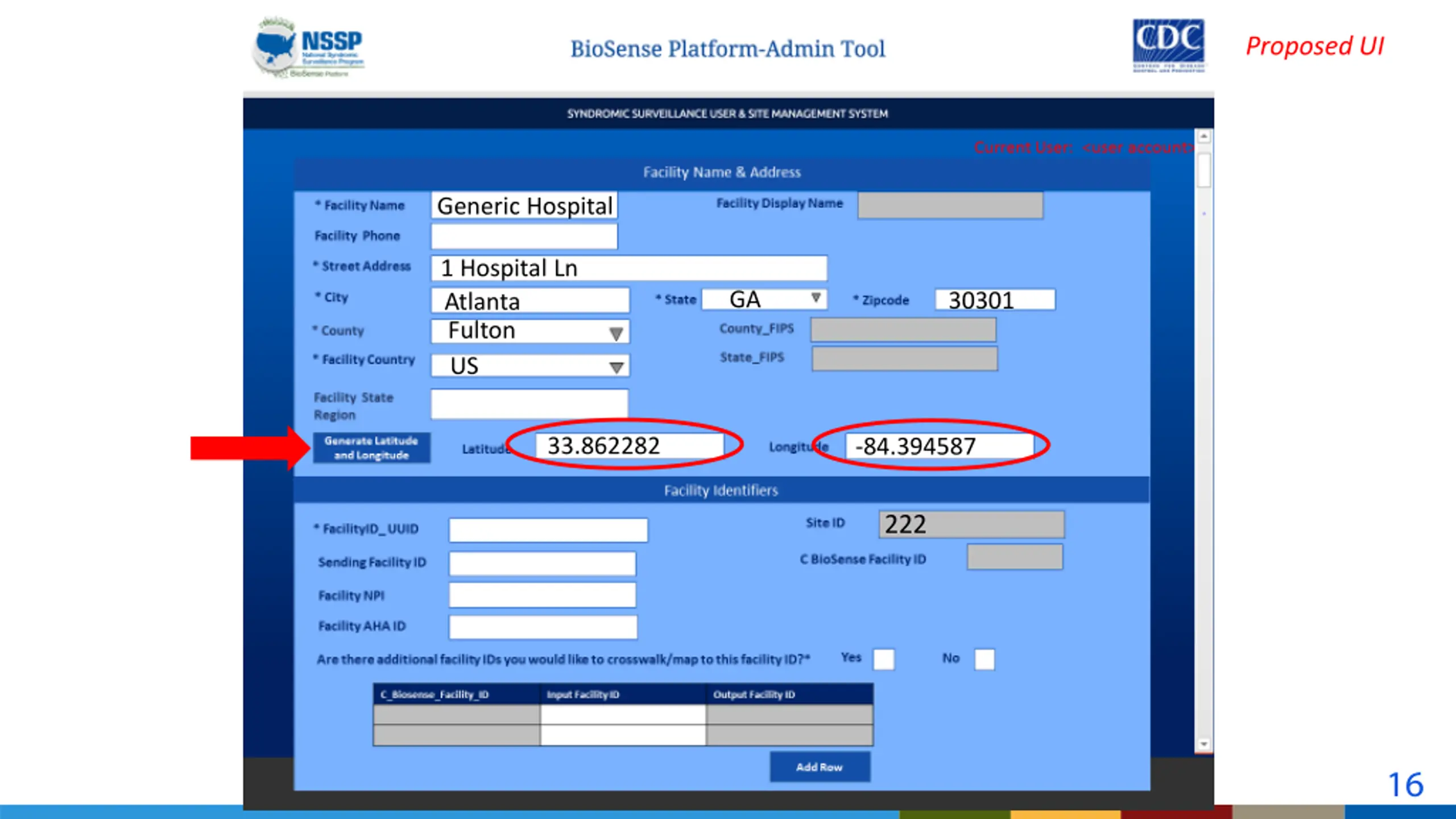Expand the County dropdown showing Fulton
Image resolution: width=1456 pixels, height=819 pixels.
point(615,333)
